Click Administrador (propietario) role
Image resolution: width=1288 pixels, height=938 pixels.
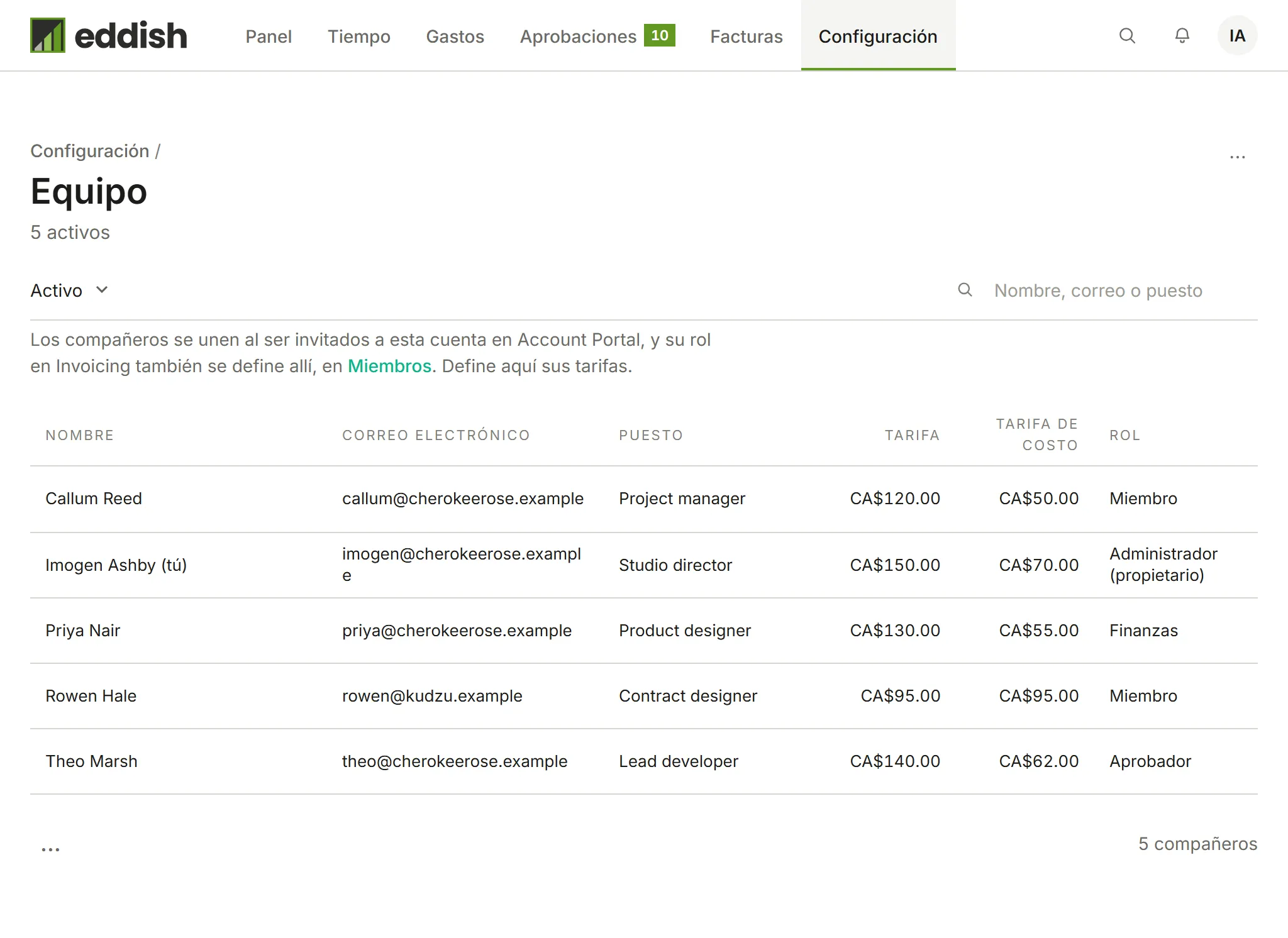click(x=1163, y=565)
